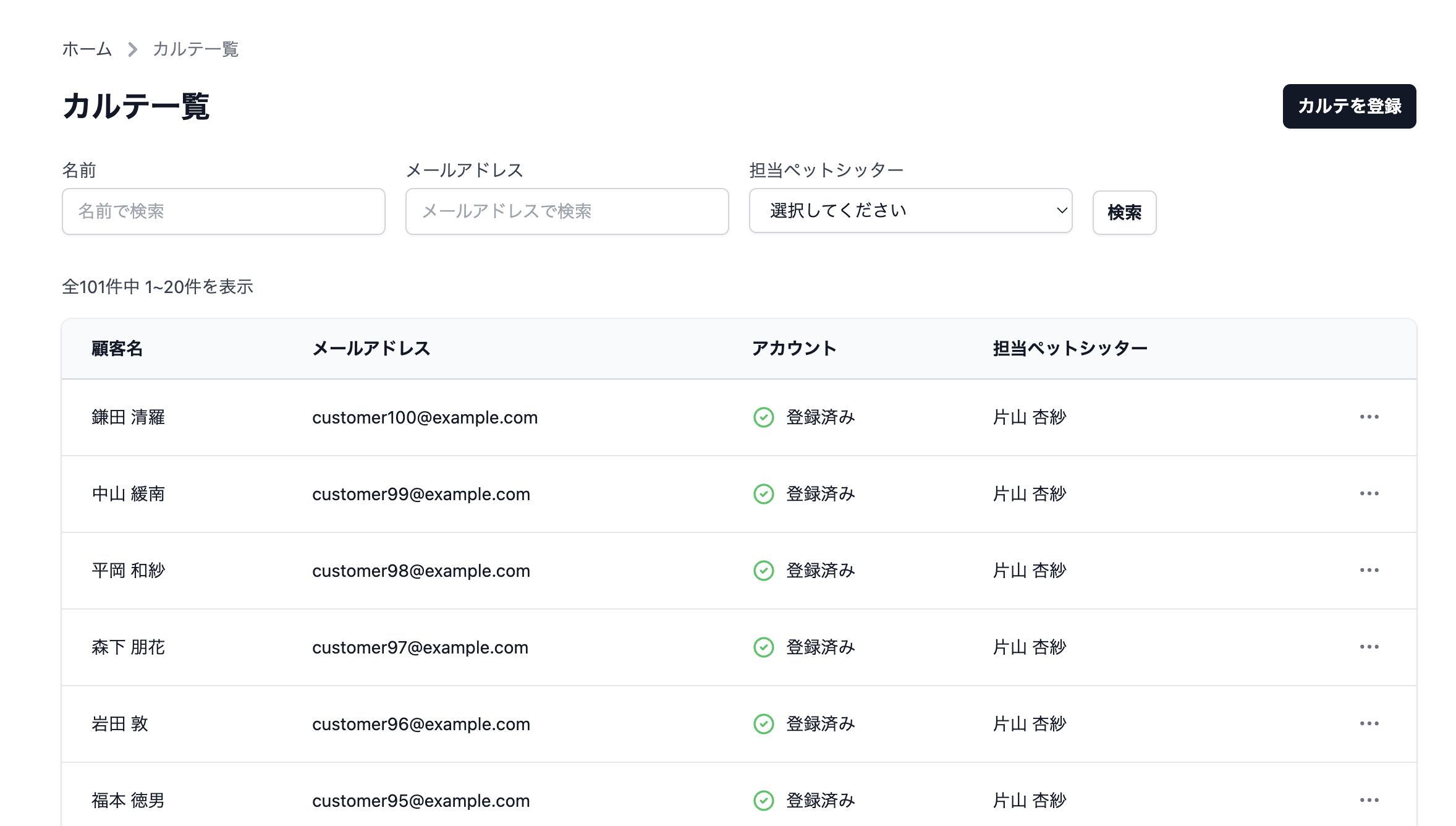Click the 名前で検索 input field
Viewport: 1456px width, 826px height.
[x=223, y=211]
